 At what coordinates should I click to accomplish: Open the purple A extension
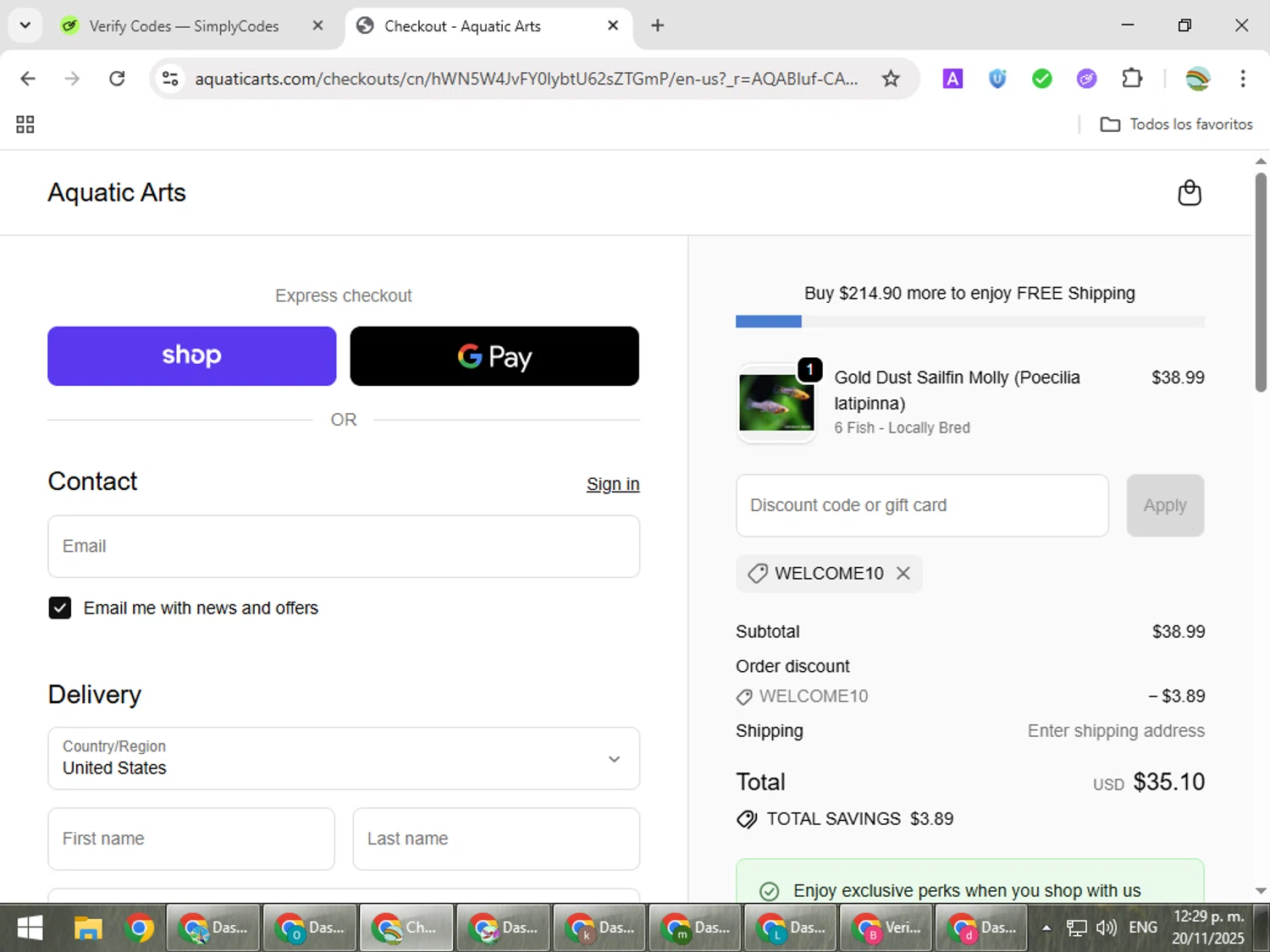[952, 79]
